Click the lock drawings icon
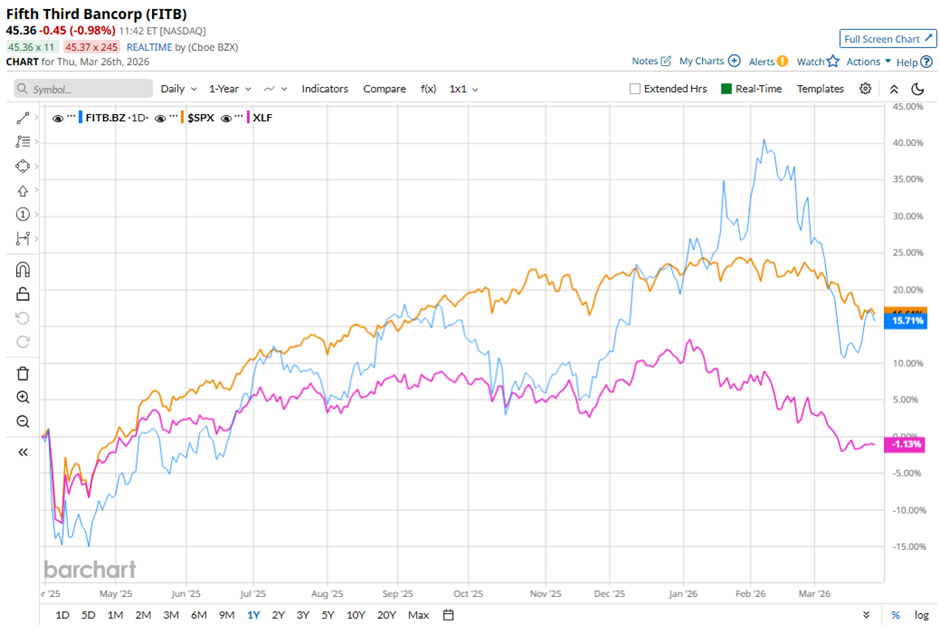Screen dimensions: 940x625 (x=22, y=293)
